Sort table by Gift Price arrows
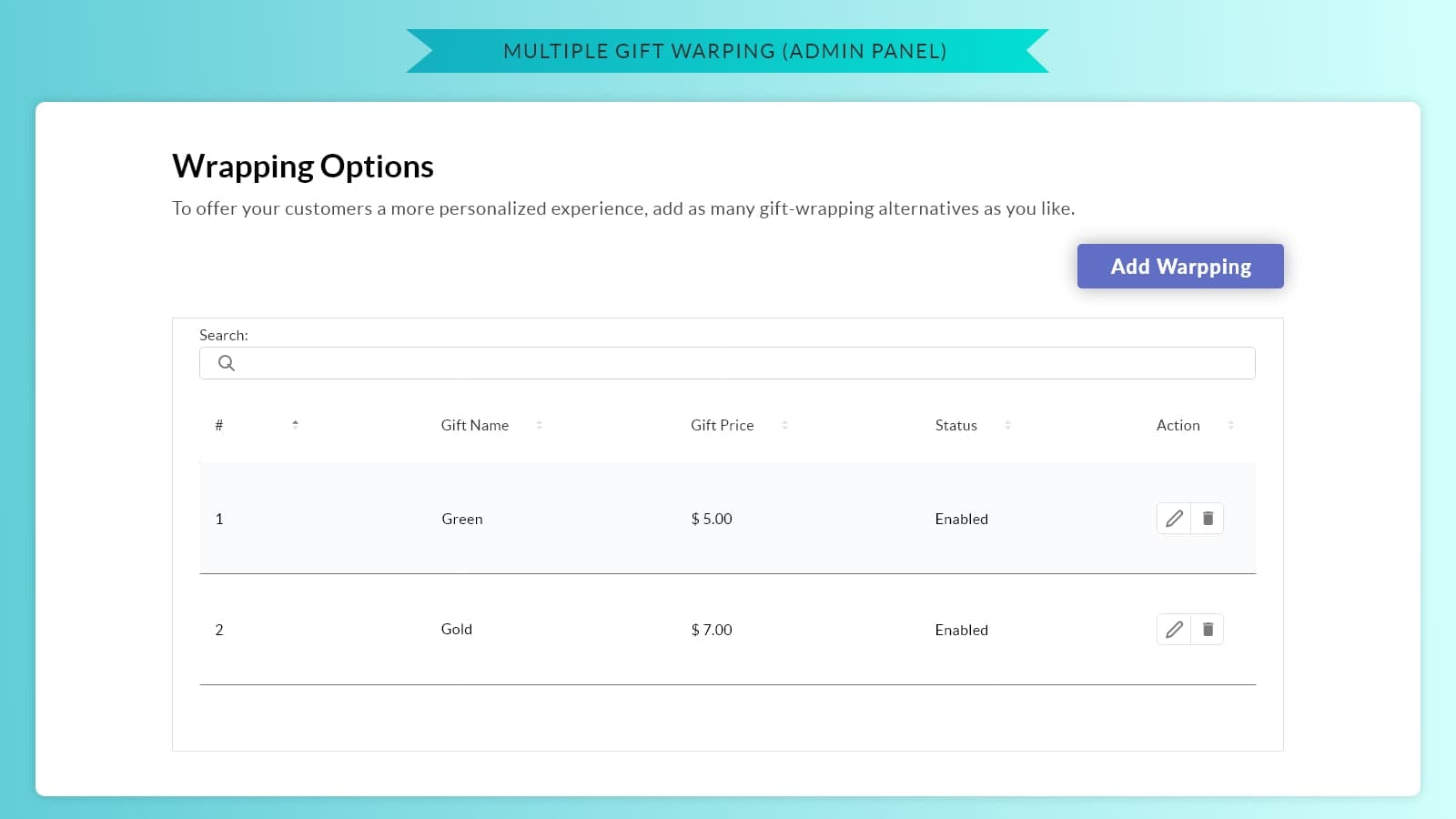 coord(784,425)
